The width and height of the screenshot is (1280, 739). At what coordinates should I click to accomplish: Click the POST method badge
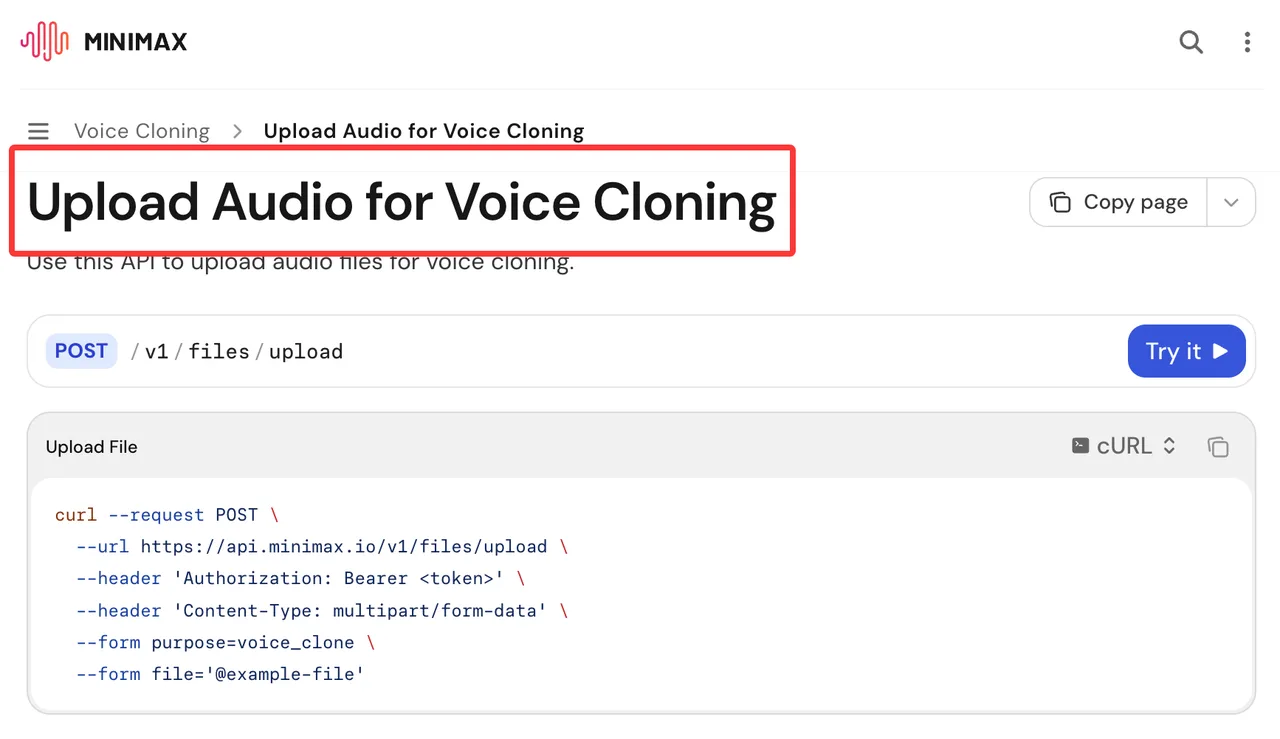pyautogui.click(x=81, y=351)
